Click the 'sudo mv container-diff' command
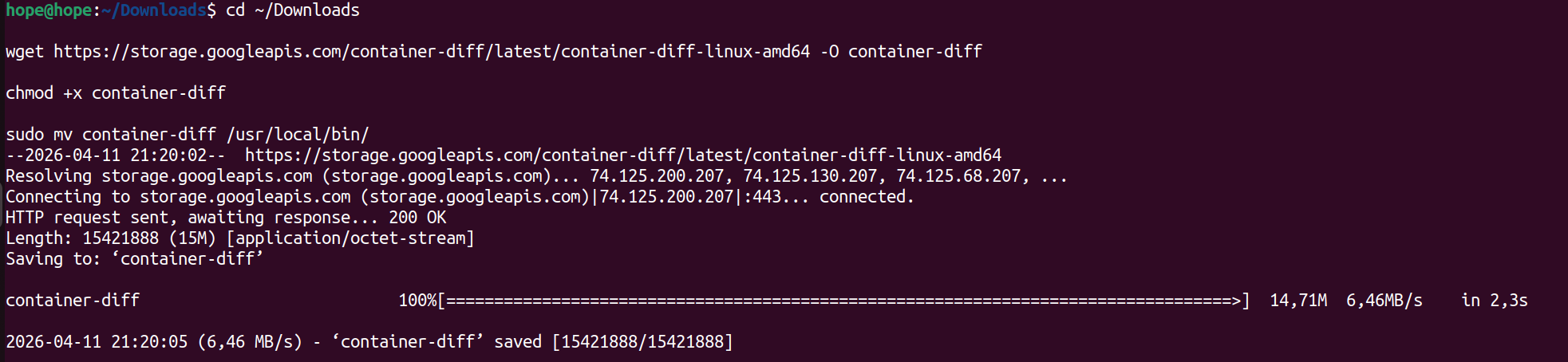This screenshot has height=362, width=1568. [x=111, y=135]
